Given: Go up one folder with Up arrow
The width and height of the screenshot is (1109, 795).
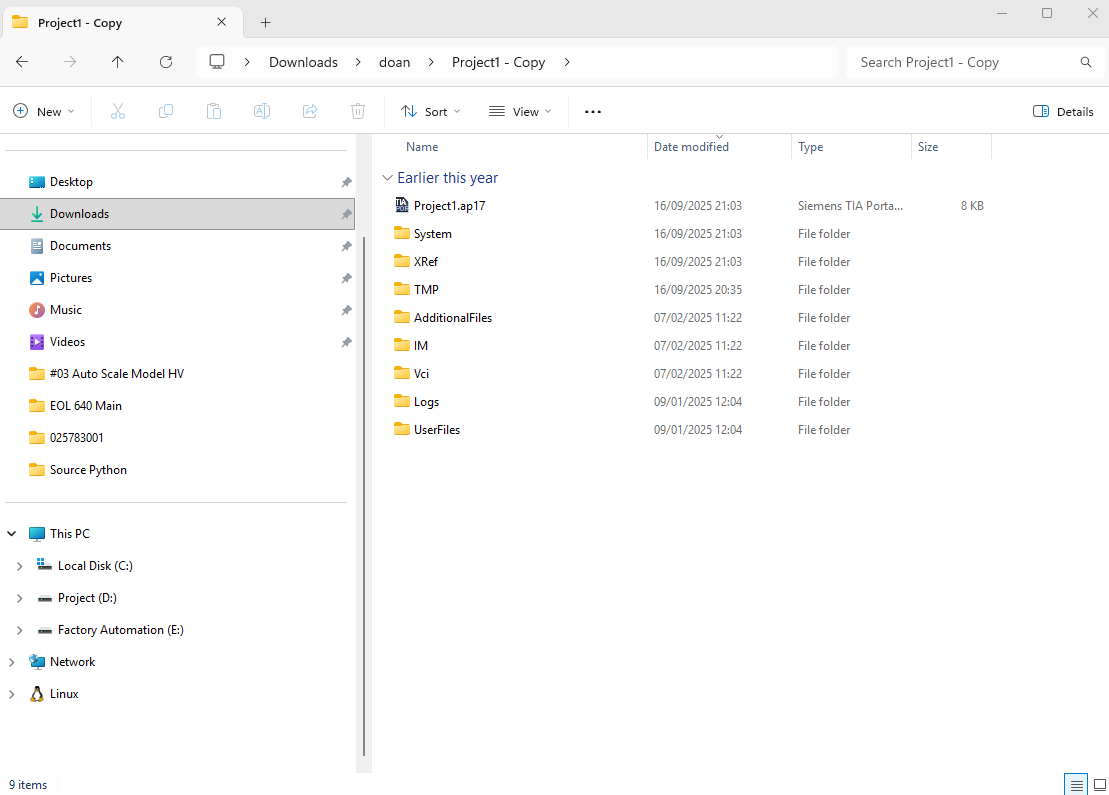Looking at the screenshot, I should 118,62.
